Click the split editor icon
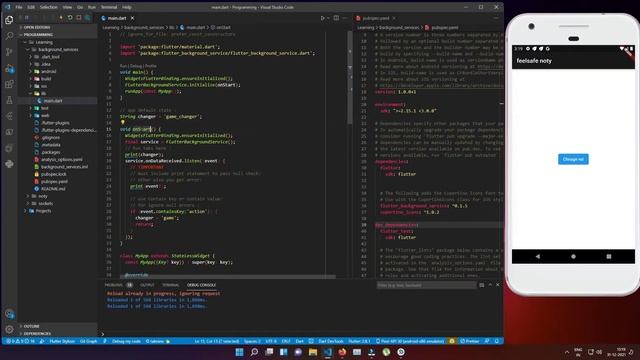The height and width of the screenshot is (360, 640). click(336, 18)
